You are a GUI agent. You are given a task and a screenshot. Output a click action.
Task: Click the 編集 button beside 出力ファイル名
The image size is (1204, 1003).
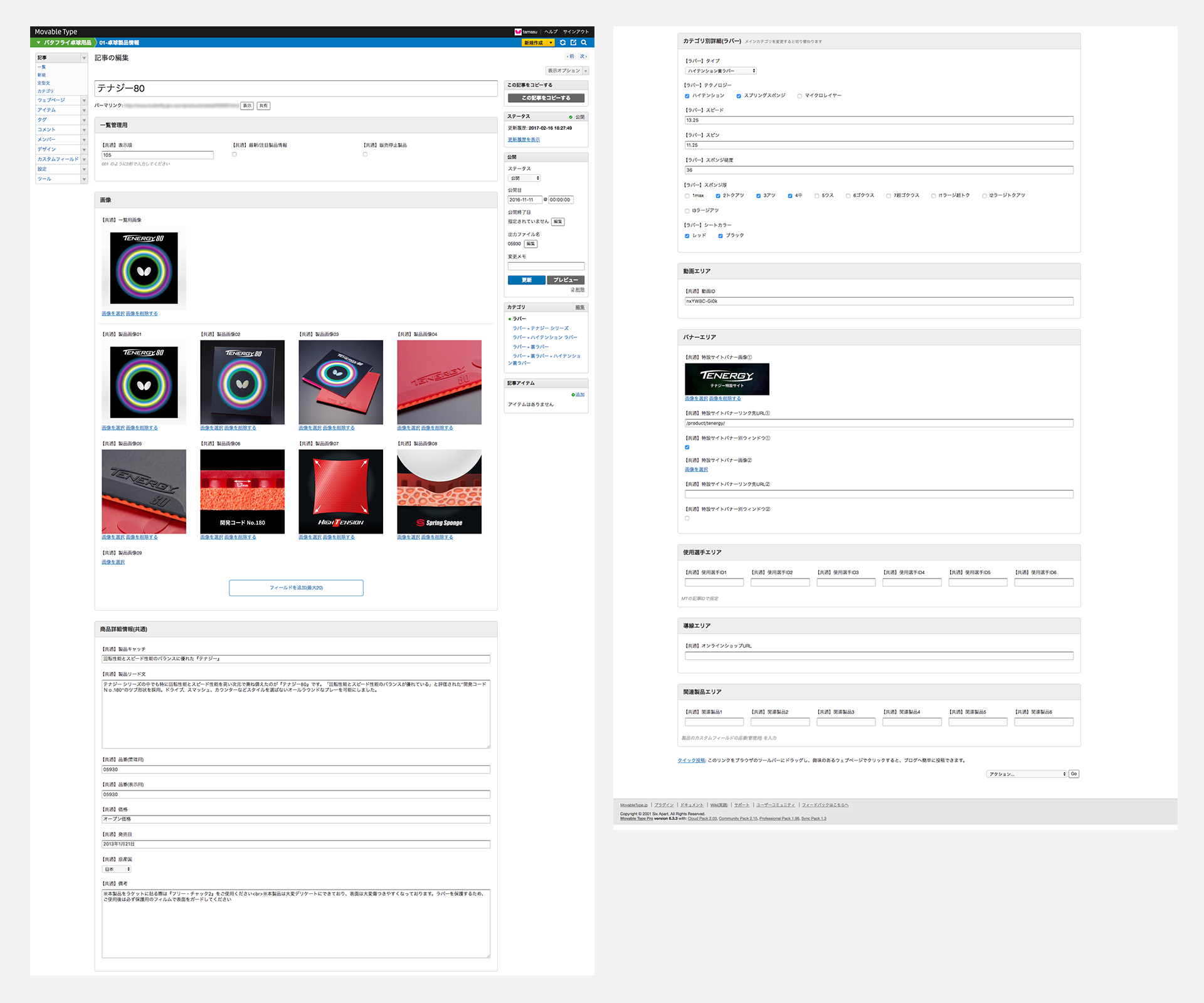[531, 244]
